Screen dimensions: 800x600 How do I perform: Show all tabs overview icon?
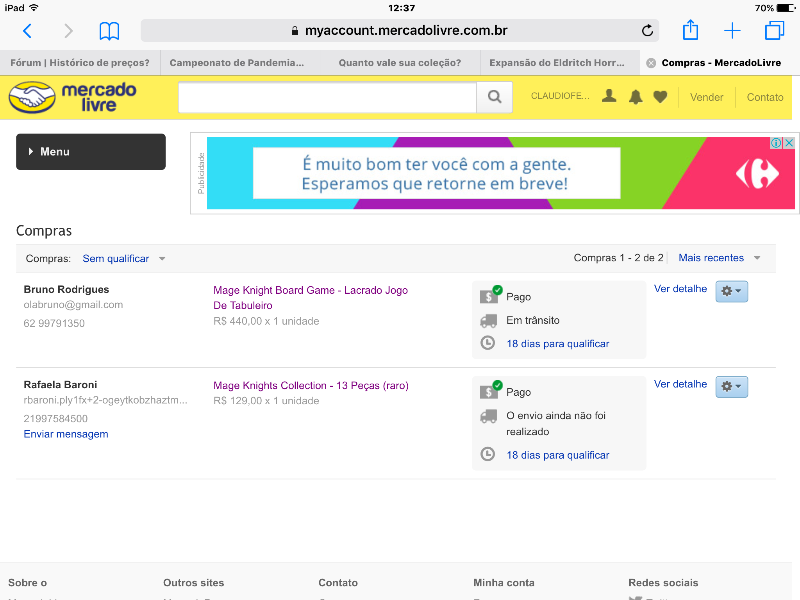[774, 31]
